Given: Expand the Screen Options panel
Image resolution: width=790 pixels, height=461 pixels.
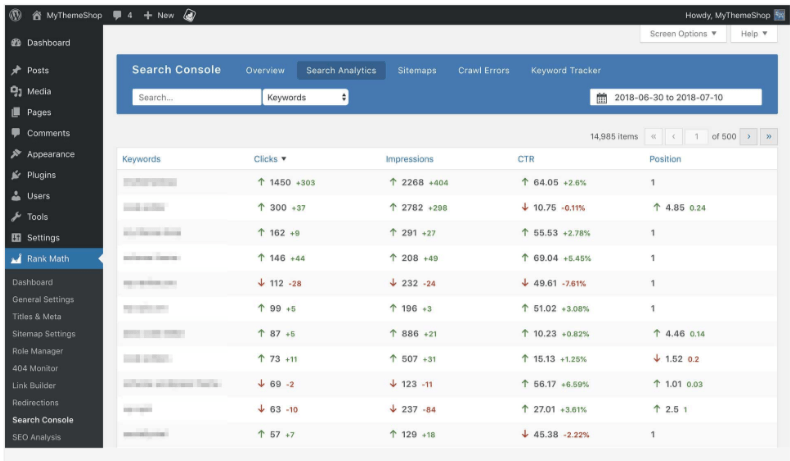Looking at the screenshot, I should 683,34.
